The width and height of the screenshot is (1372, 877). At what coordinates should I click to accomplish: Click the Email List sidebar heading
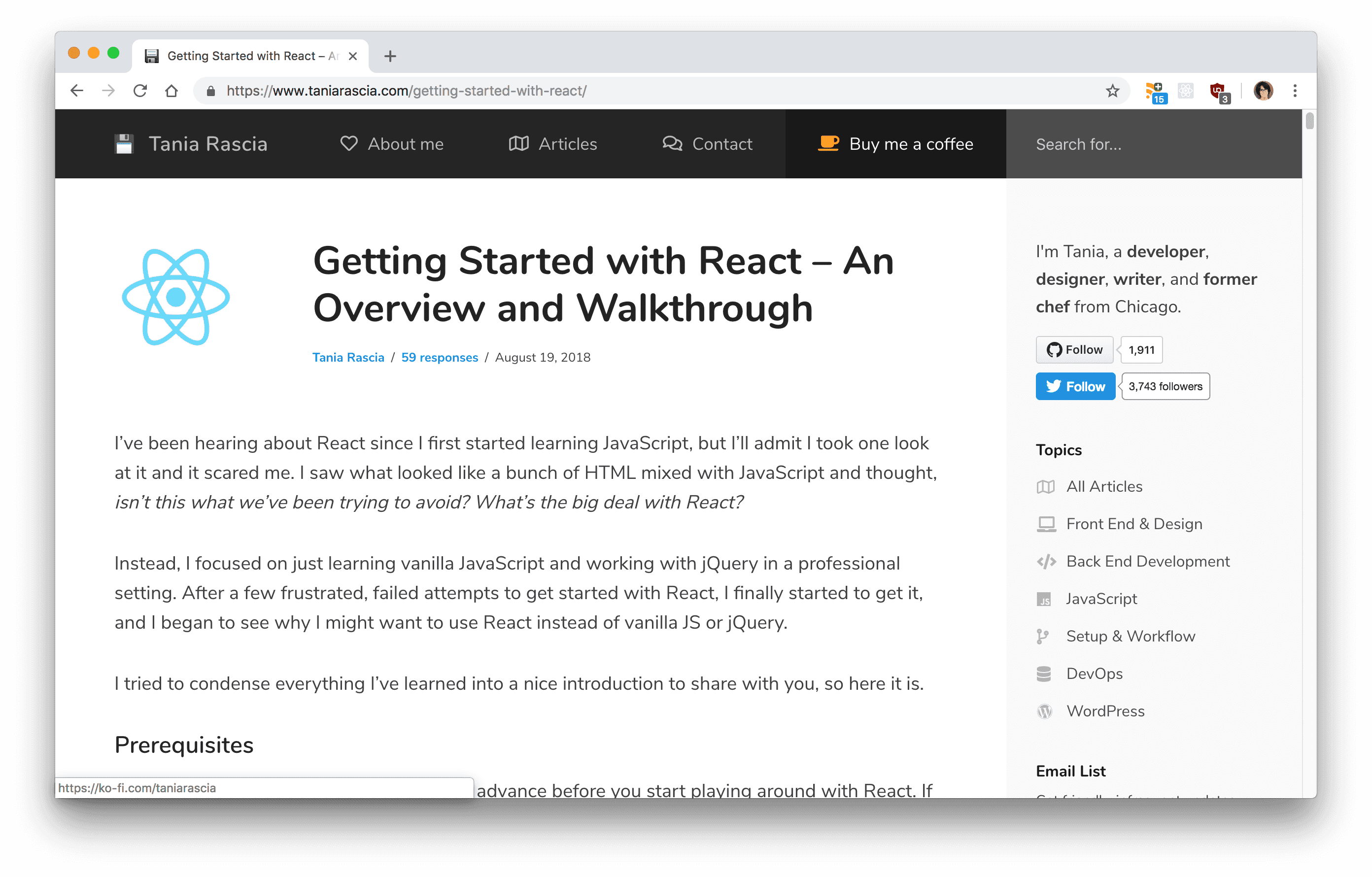(x=1070, y=771)
